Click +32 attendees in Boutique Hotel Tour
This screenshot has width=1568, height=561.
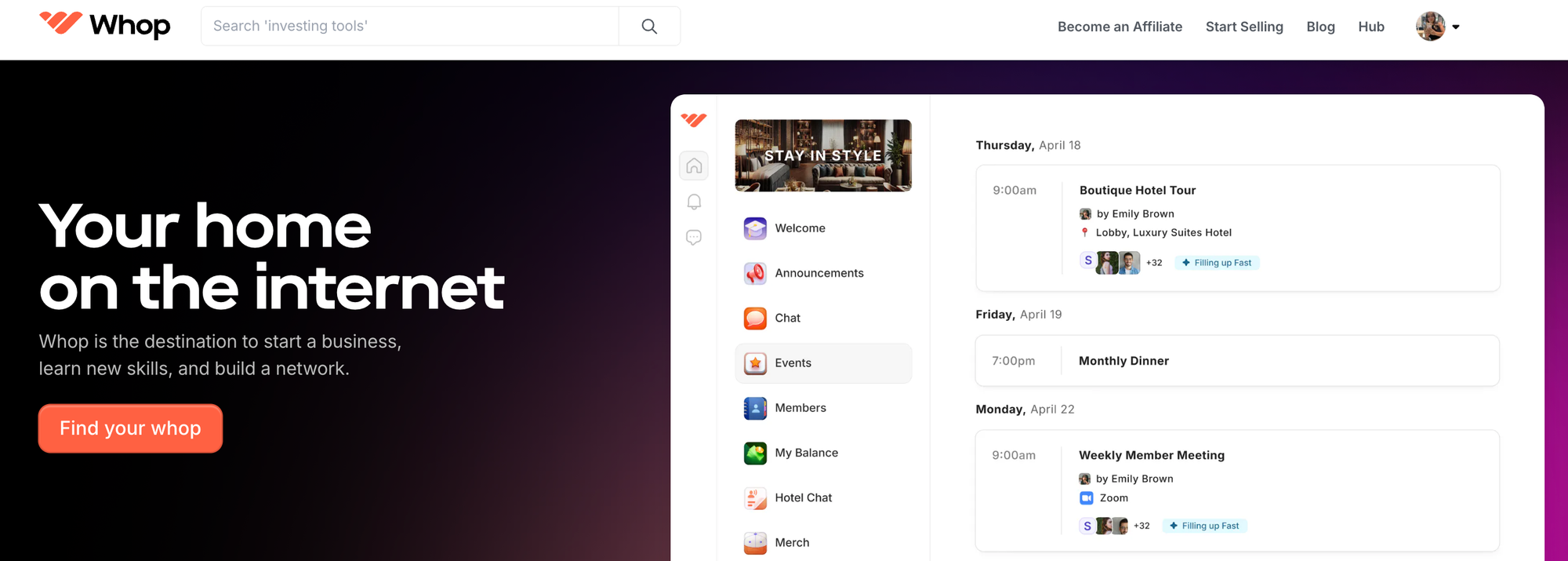click(1154, 263)
